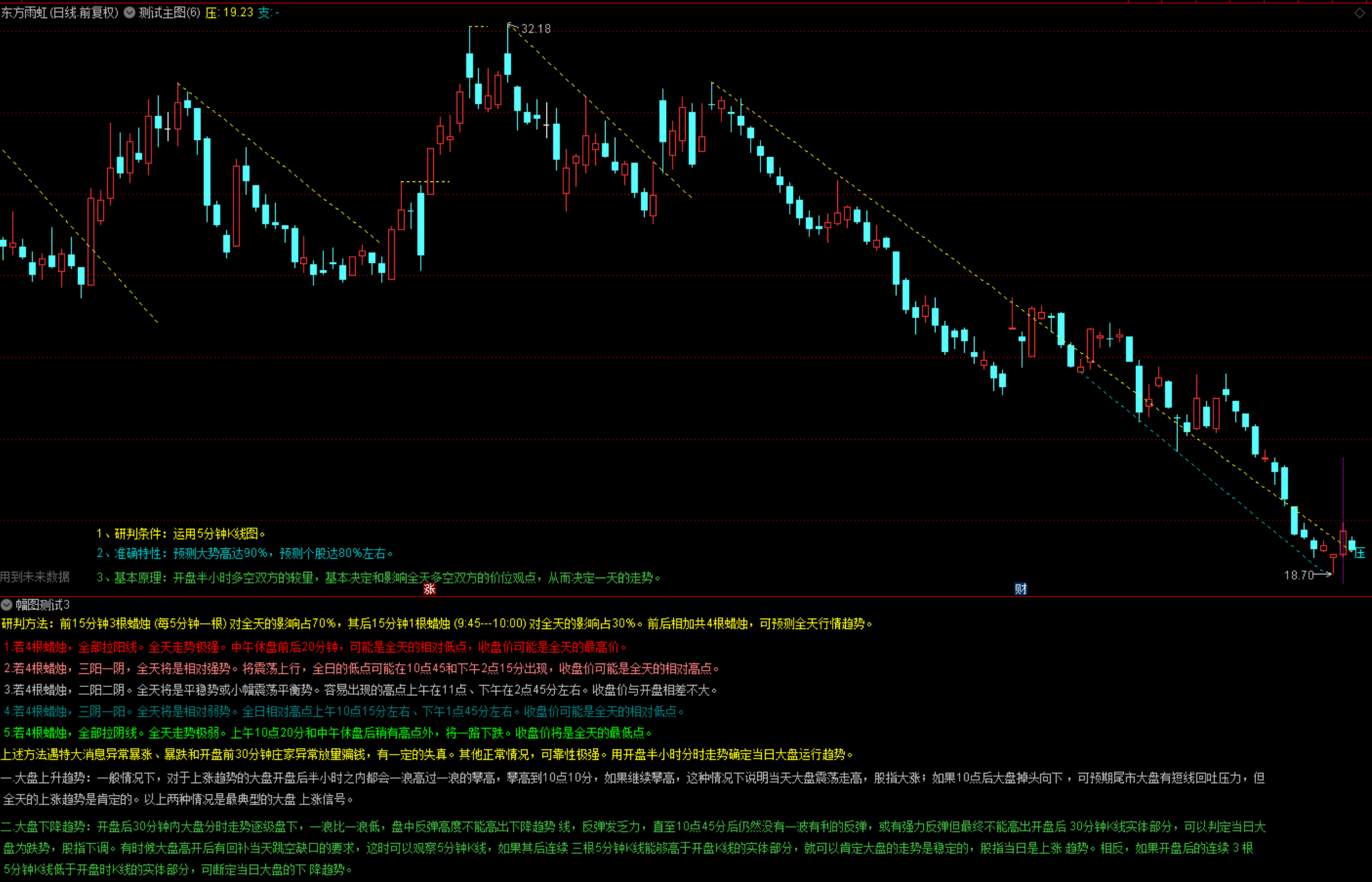1372x882 pixels.
Task: Select the magenta vertical cursor line candle
Action: pyautogui.click(x=1343, y=542)
